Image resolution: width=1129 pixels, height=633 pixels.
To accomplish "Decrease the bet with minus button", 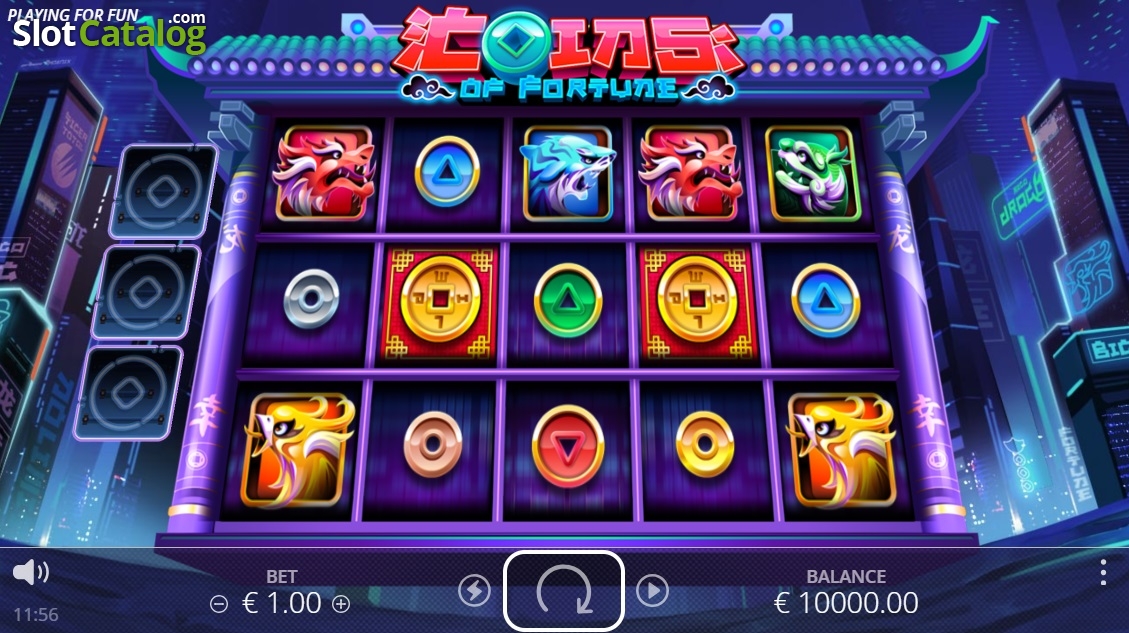I will (219, 603).
